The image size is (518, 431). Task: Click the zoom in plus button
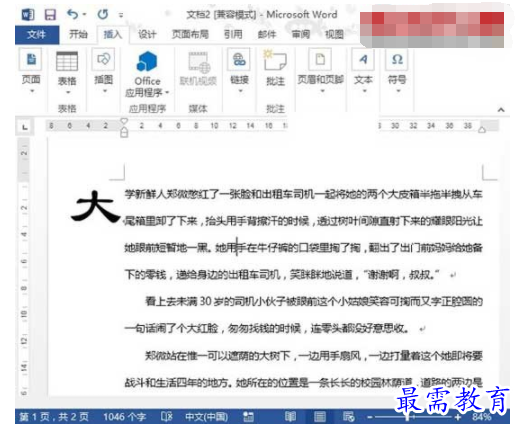coord(458,417)
